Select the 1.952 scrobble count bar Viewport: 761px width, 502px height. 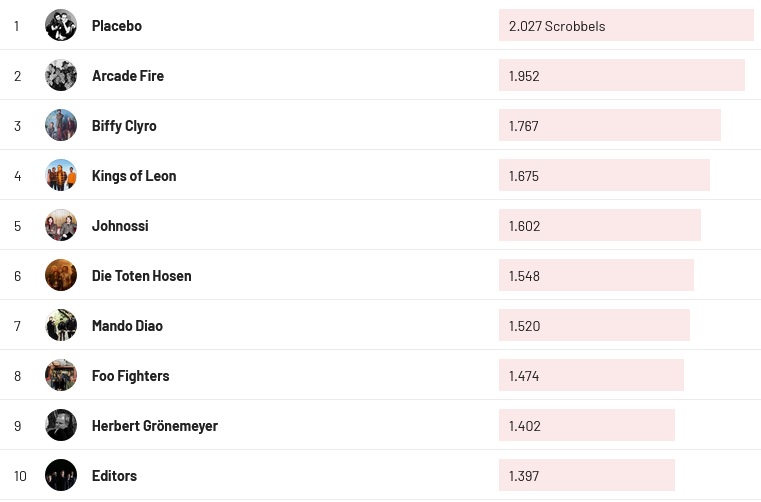coord(621,76)
